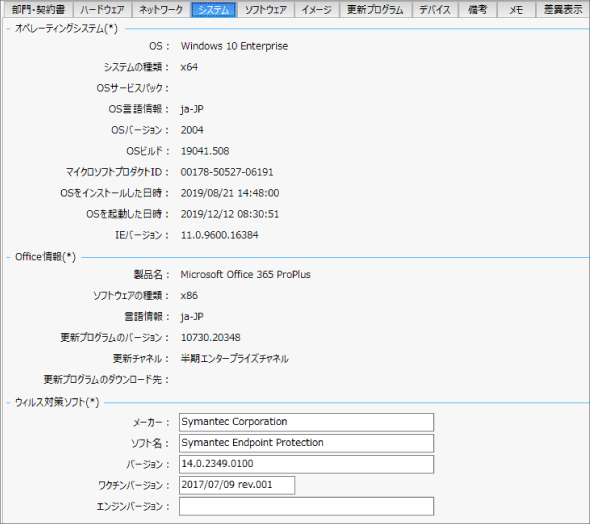Select the IE version 11.0.9600.16384
590x524 pixels.
click(219, 235)
